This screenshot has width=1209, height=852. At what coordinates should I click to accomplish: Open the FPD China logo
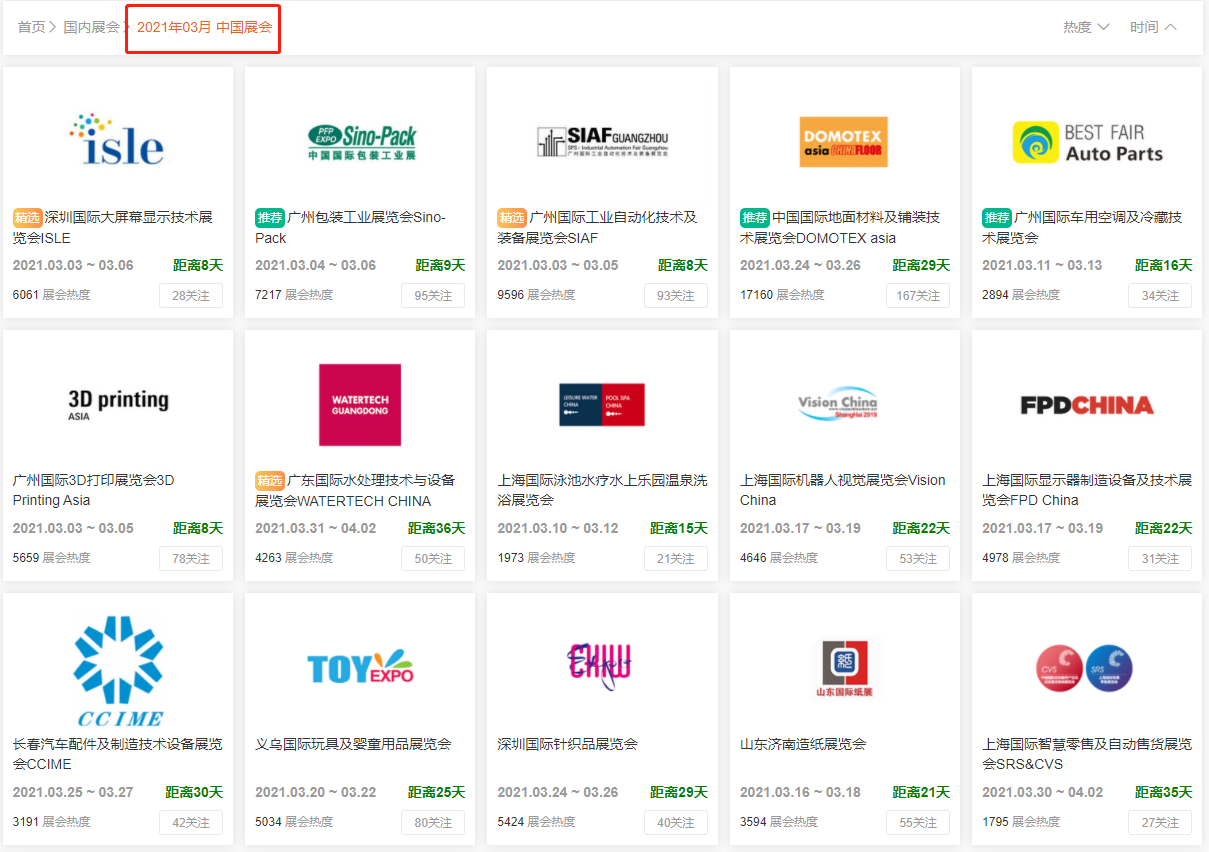(x=1087, y=405)
